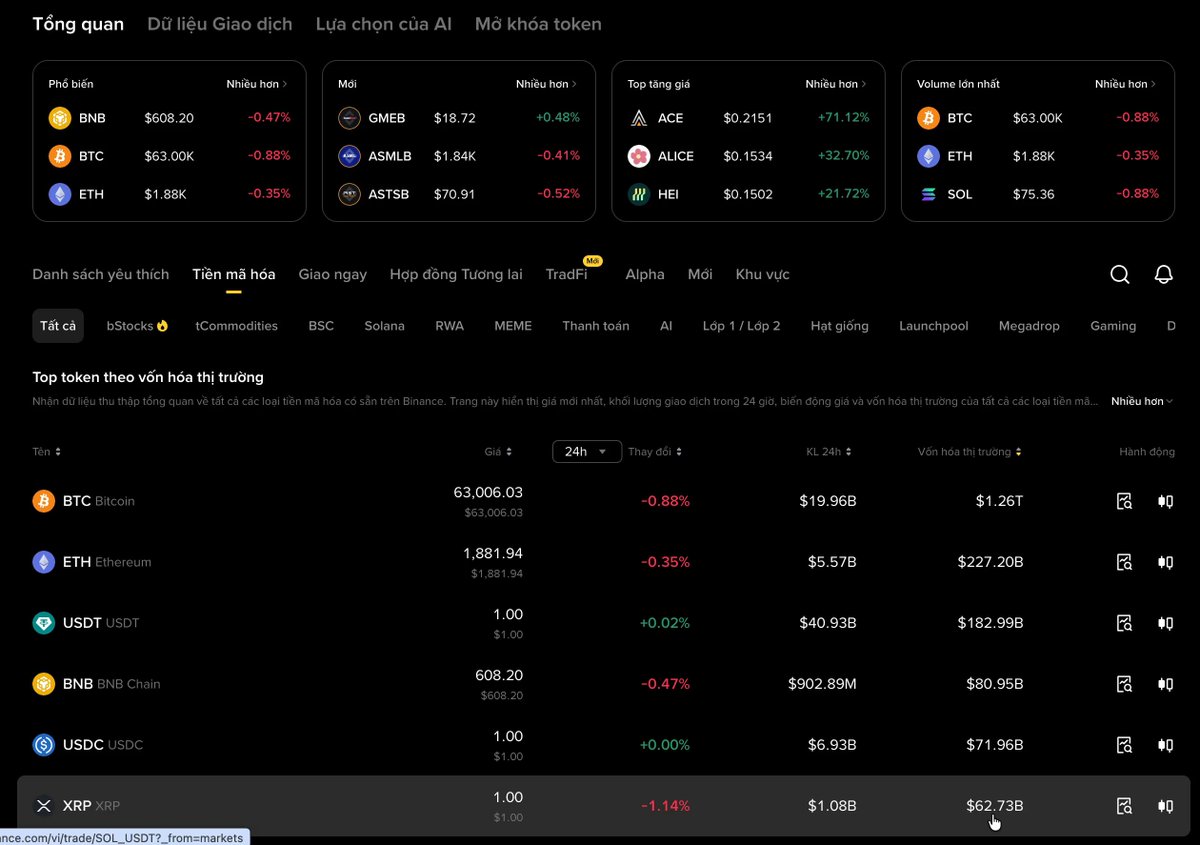1200x845 pixels.
Task: Open Danh sách yêu thích tab
Action: coord(101,274)
